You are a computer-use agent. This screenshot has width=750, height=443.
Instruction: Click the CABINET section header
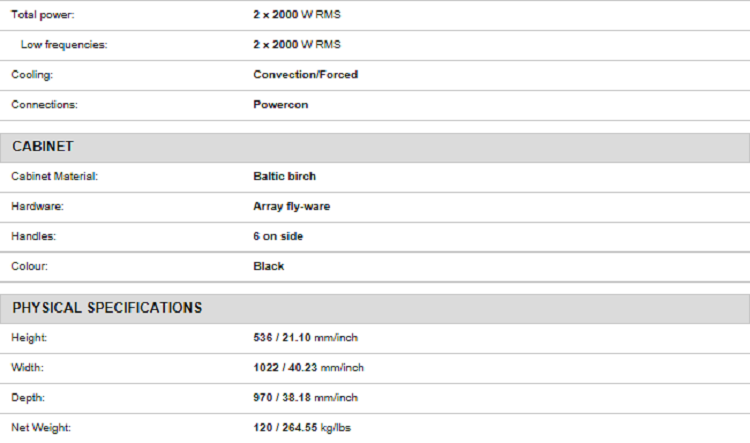tap(43, 147)
